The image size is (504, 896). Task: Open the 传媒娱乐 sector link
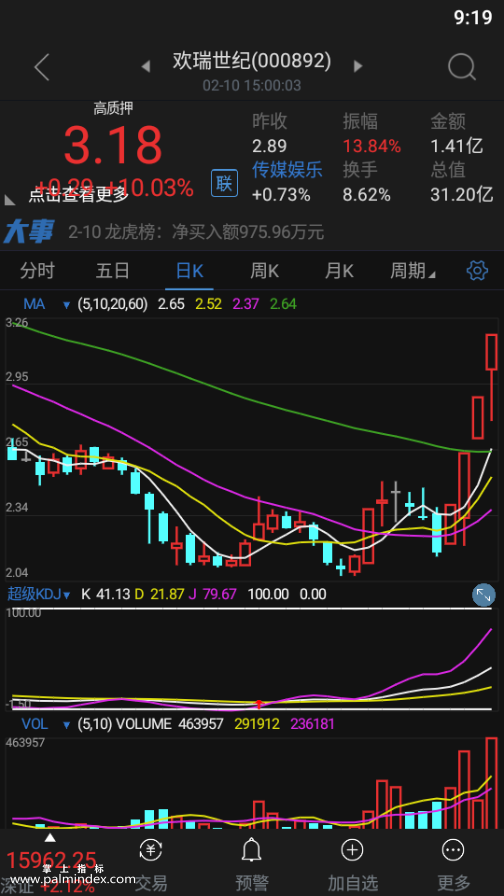coord(287,170)
